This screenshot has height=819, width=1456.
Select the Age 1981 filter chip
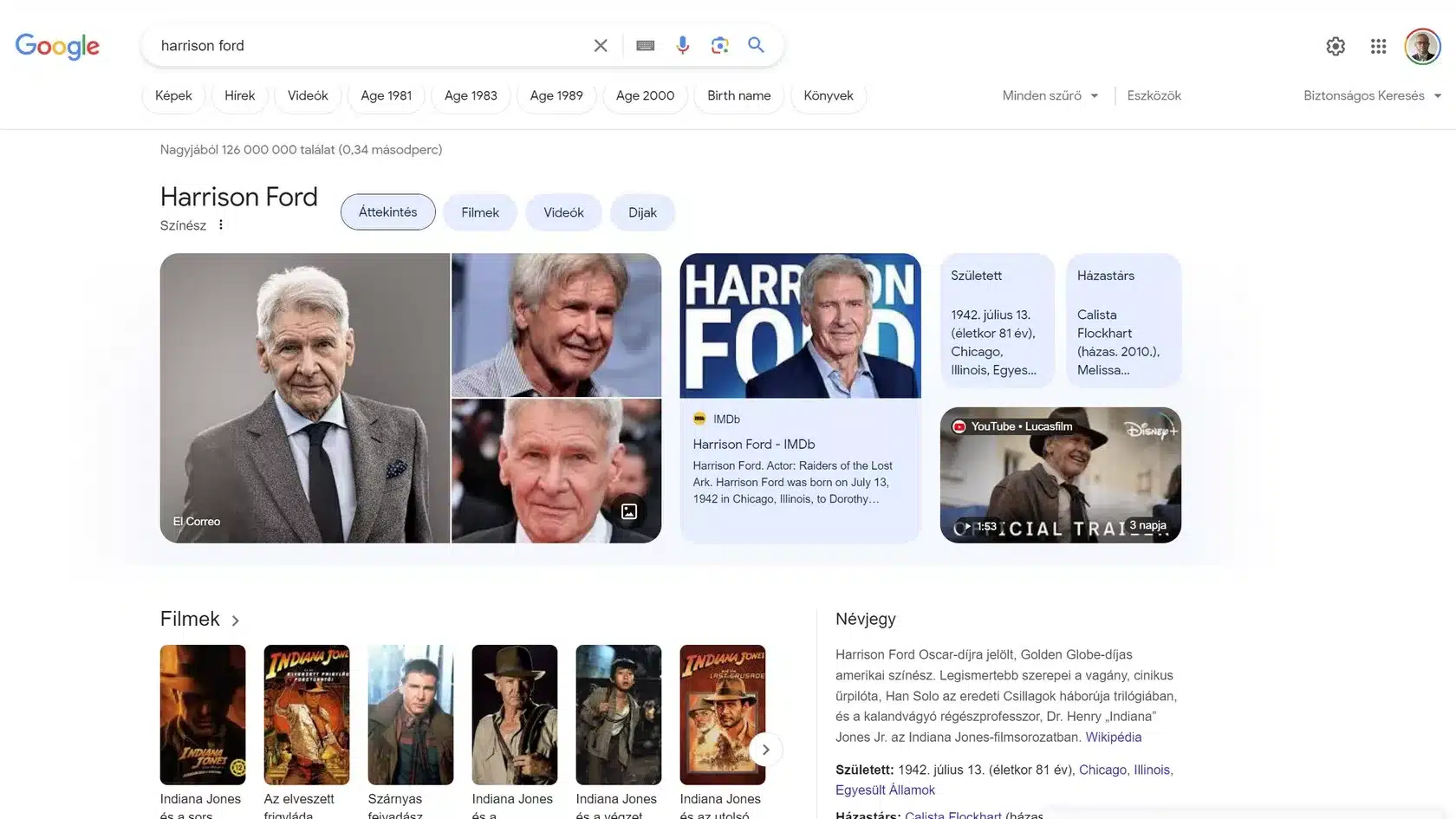(x=386, y=95)
